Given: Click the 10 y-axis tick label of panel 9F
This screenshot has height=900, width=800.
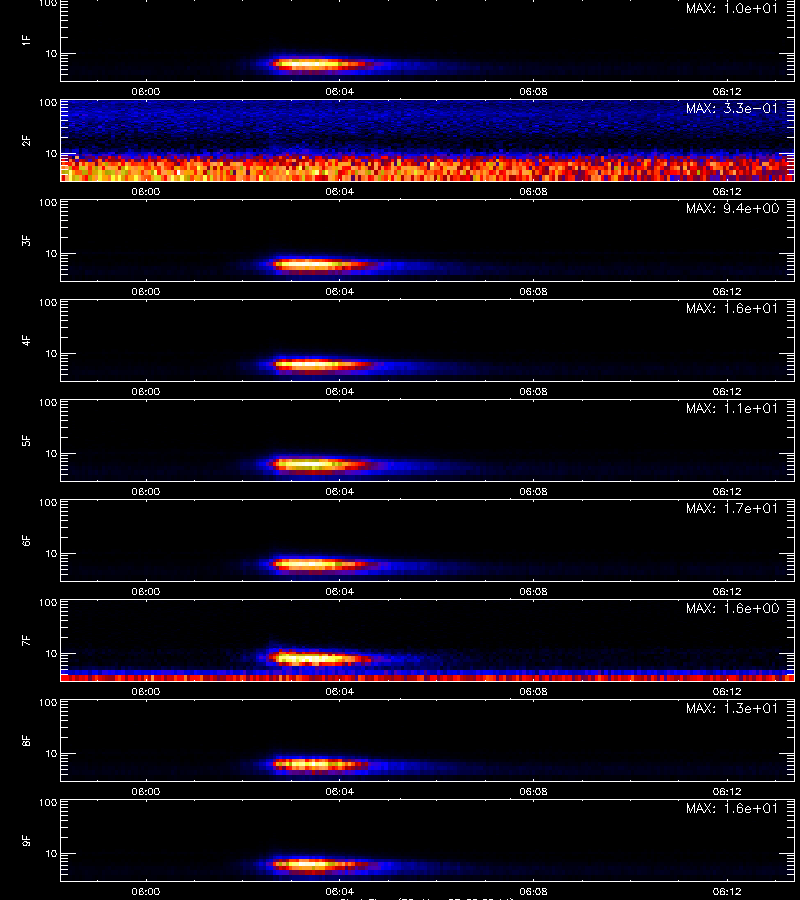Looking at the screenshot, I should (x=52, y=854).
